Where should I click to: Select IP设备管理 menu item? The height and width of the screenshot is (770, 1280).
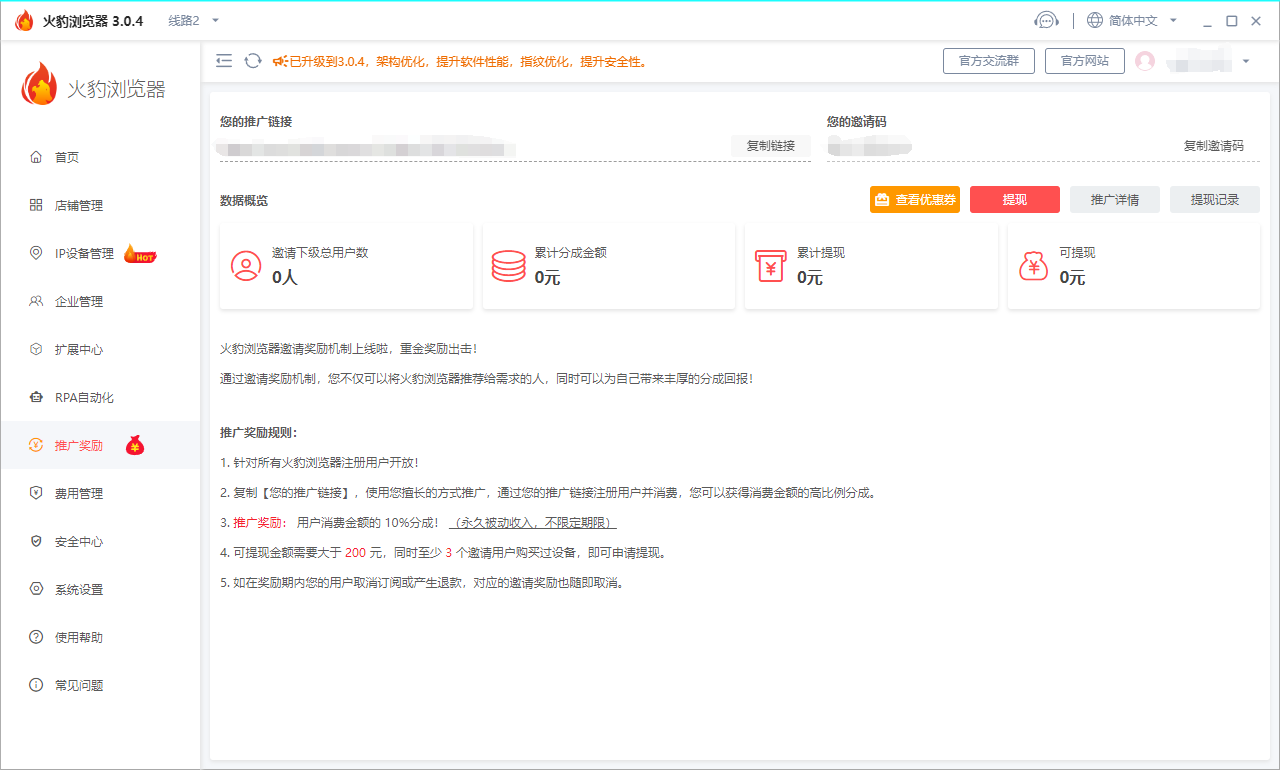(100, 253)
